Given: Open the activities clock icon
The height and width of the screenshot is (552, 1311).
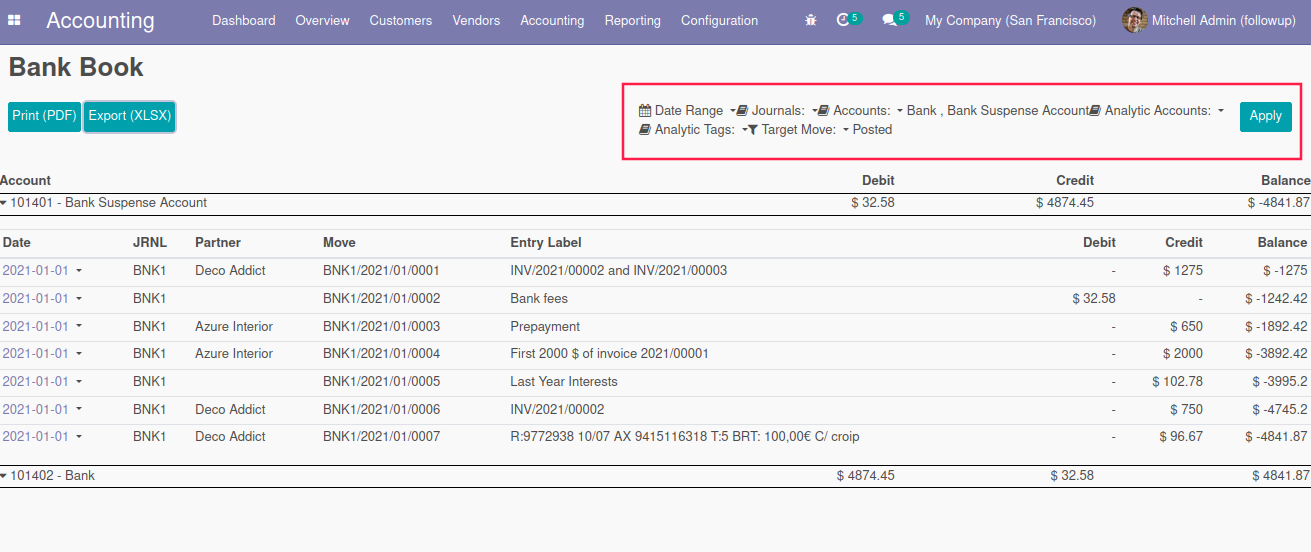Looking at the screenshot, I should [843, 20].
